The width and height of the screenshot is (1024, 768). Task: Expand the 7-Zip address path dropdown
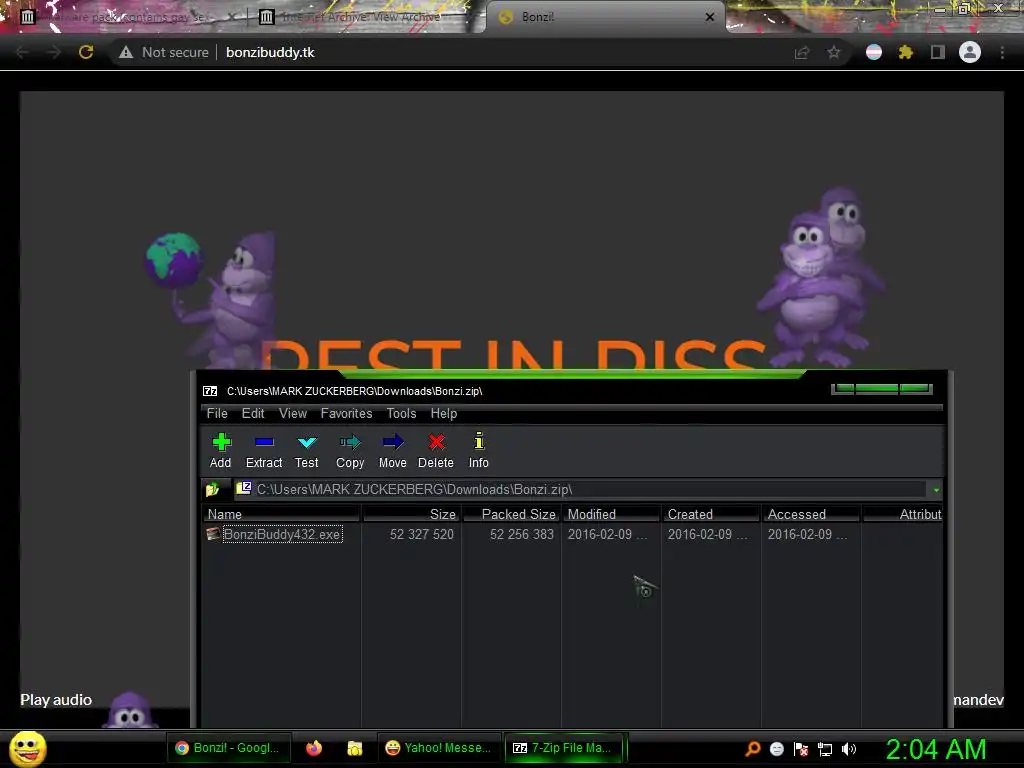click(x=936, y=490)
